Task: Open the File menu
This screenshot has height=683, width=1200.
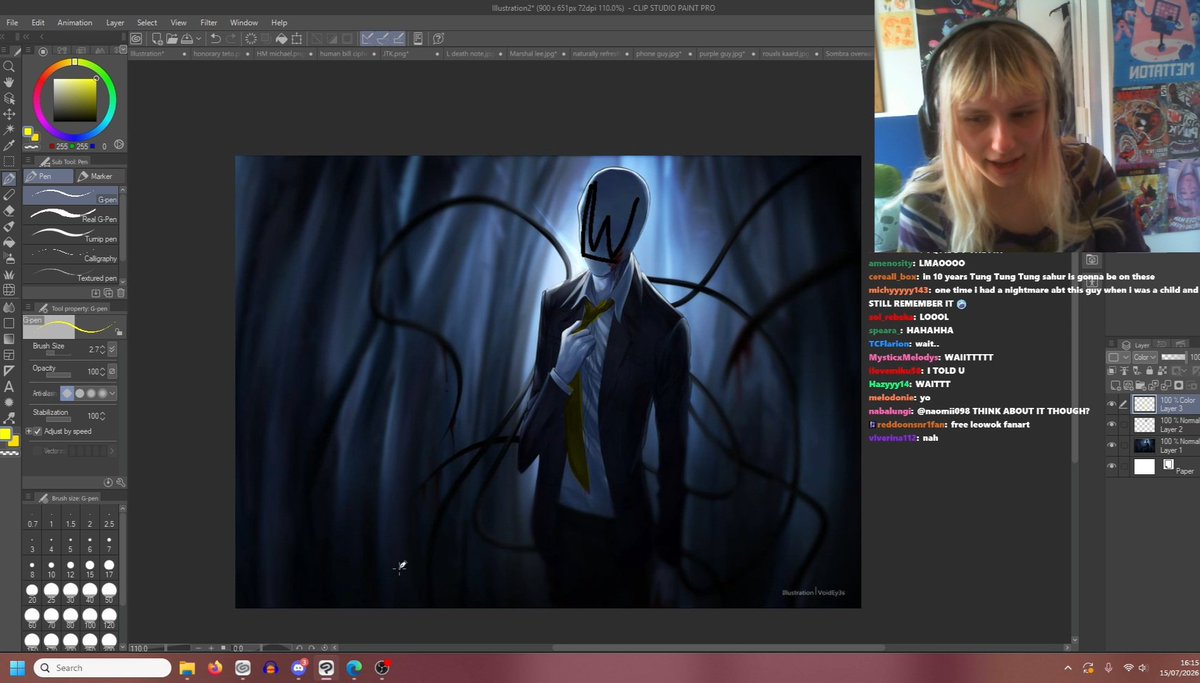Action: [x=13, y=22]
